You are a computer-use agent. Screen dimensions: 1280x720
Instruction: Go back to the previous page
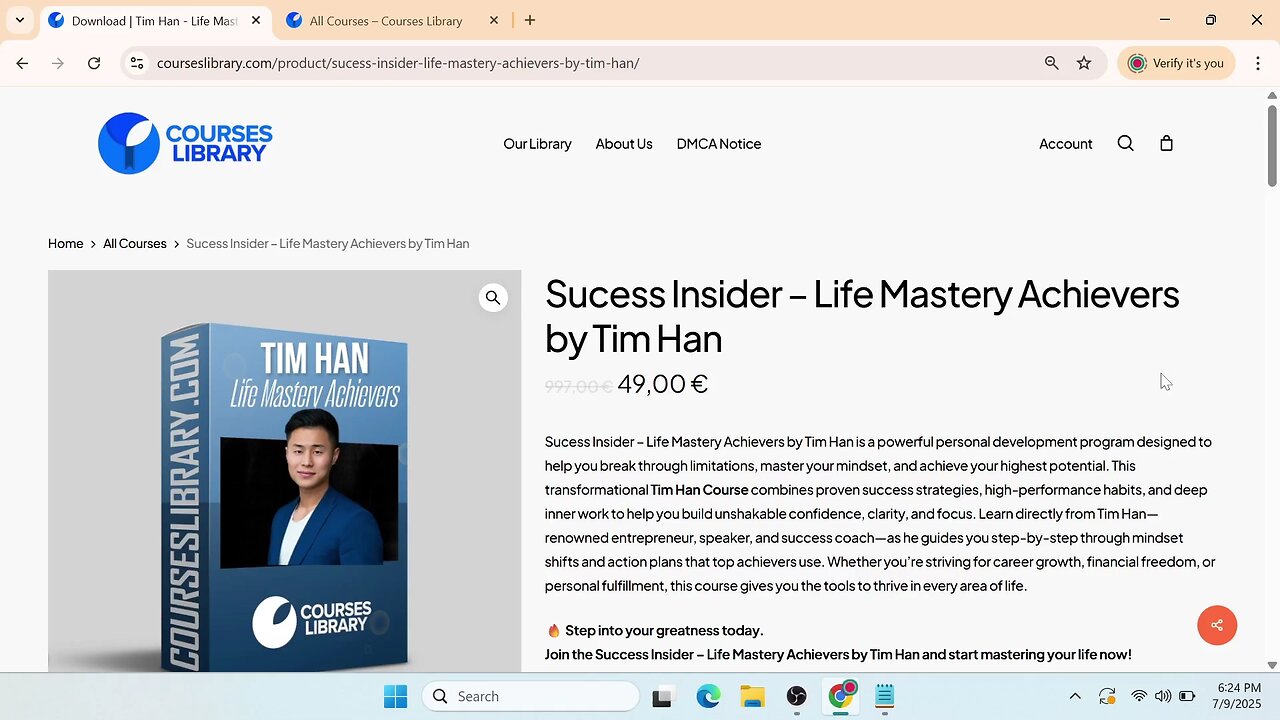point(22,63)
